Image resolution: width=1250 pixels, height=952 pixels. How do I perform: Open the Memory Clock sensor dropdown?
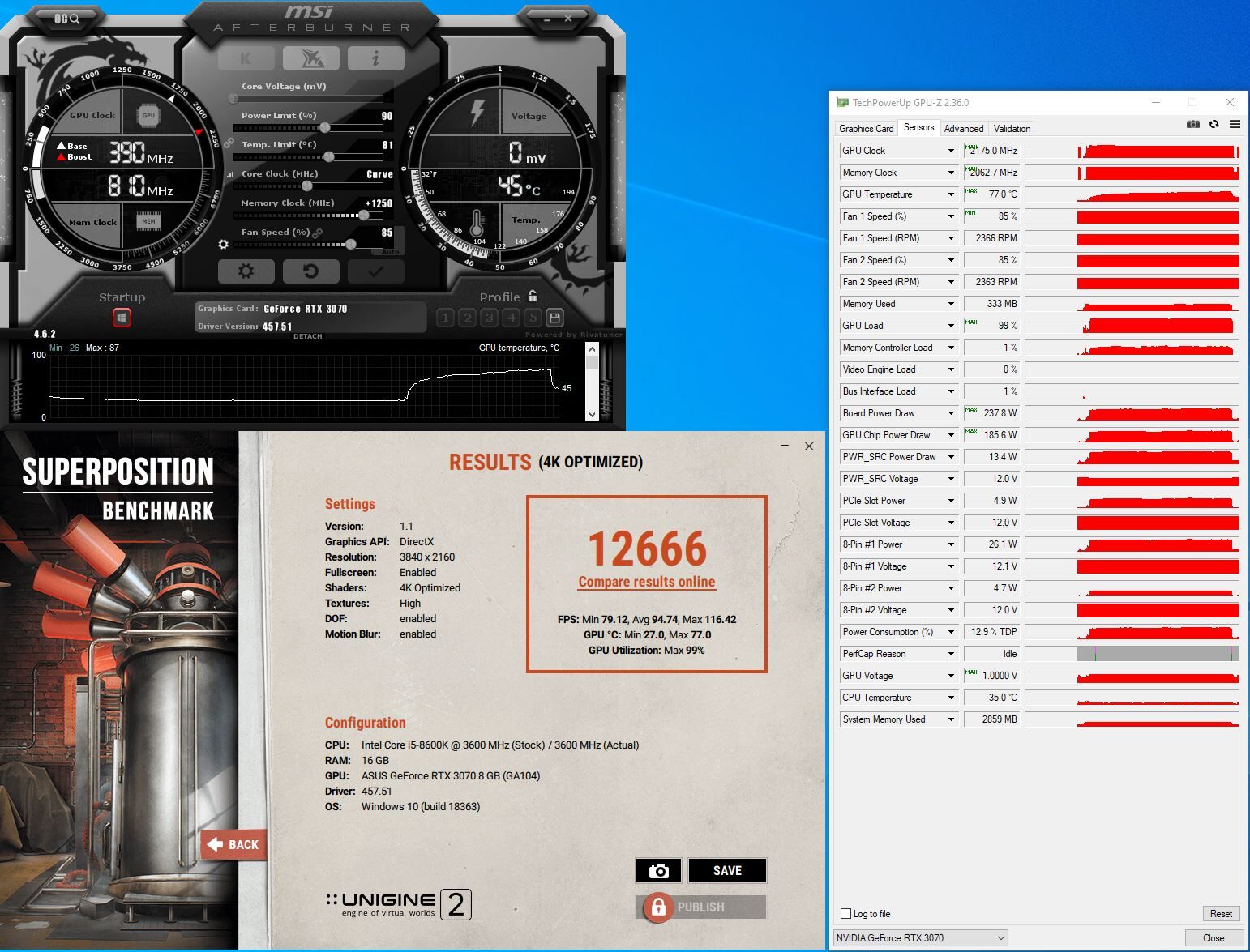pos(951,173)
